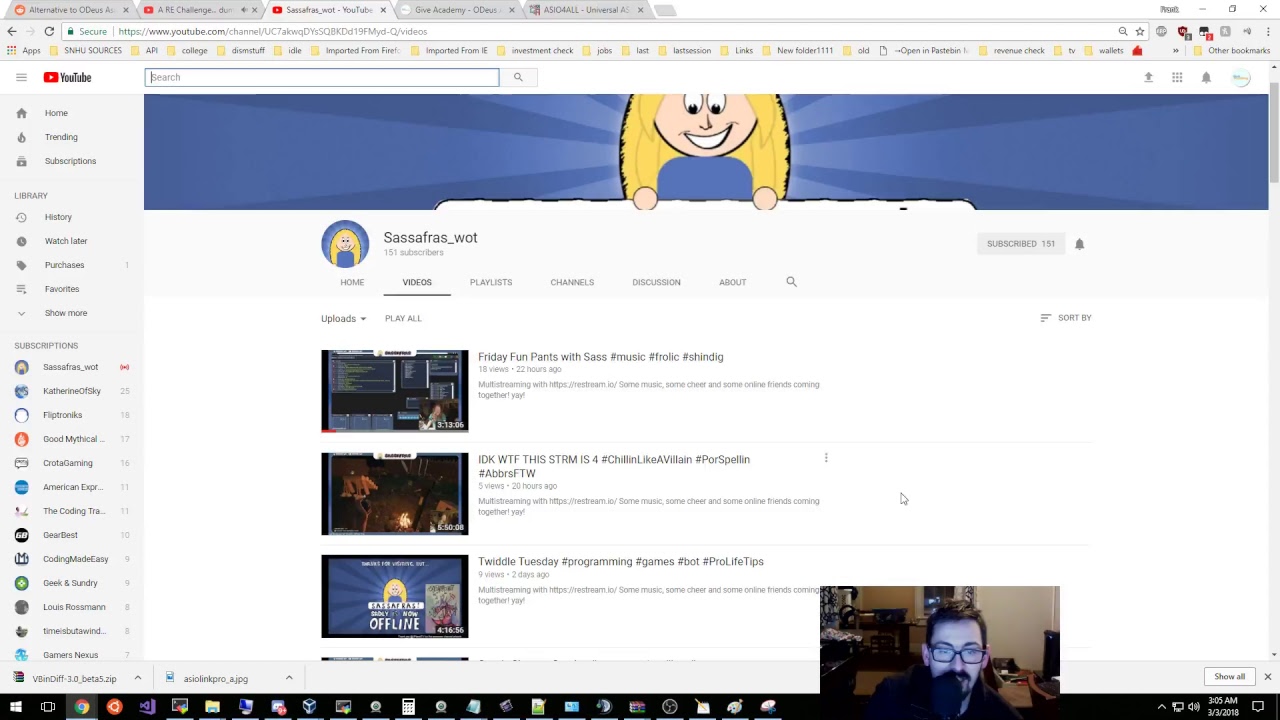Open Friday Fun Pants with Sass video title
The height and width of the screenshot is (720, 1280).
pos(600,357)
